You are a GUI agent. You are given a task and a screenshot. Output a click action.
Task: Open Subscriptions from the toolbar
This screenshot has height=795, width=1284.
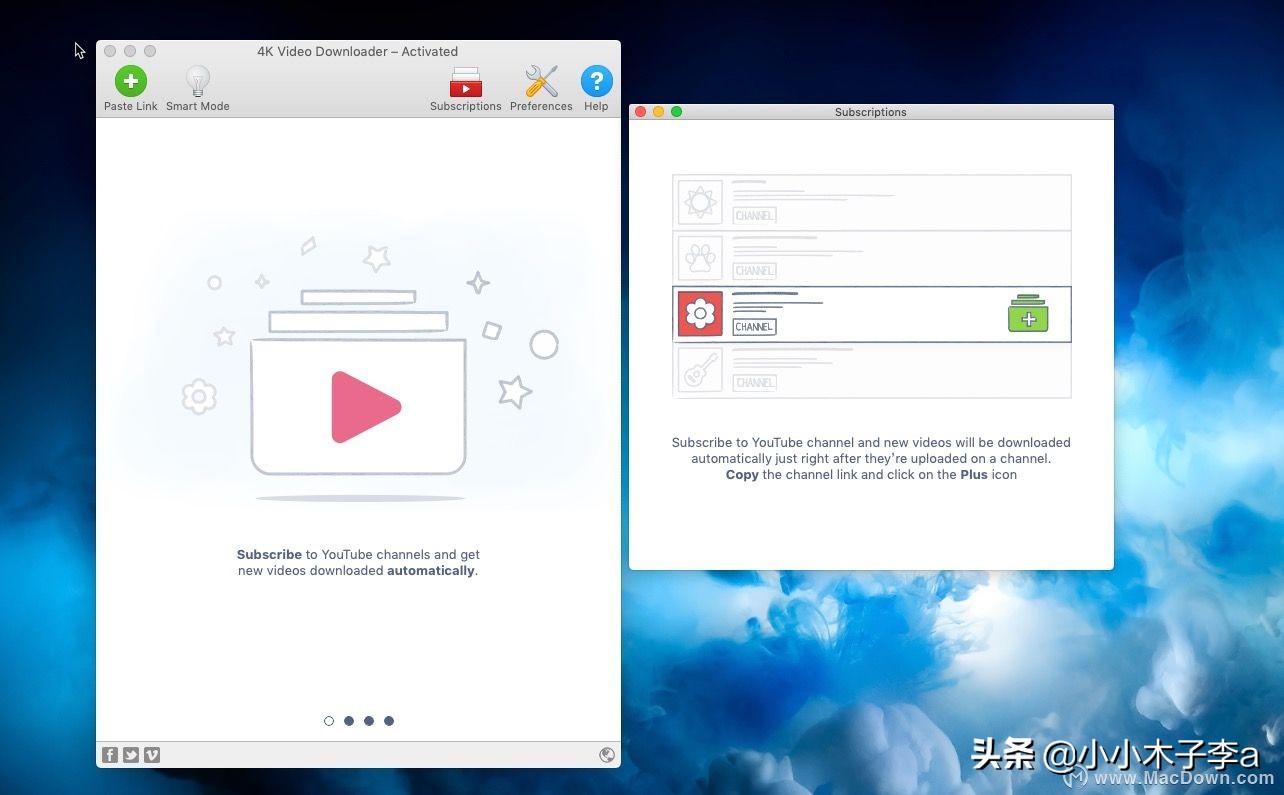[465, 86]
